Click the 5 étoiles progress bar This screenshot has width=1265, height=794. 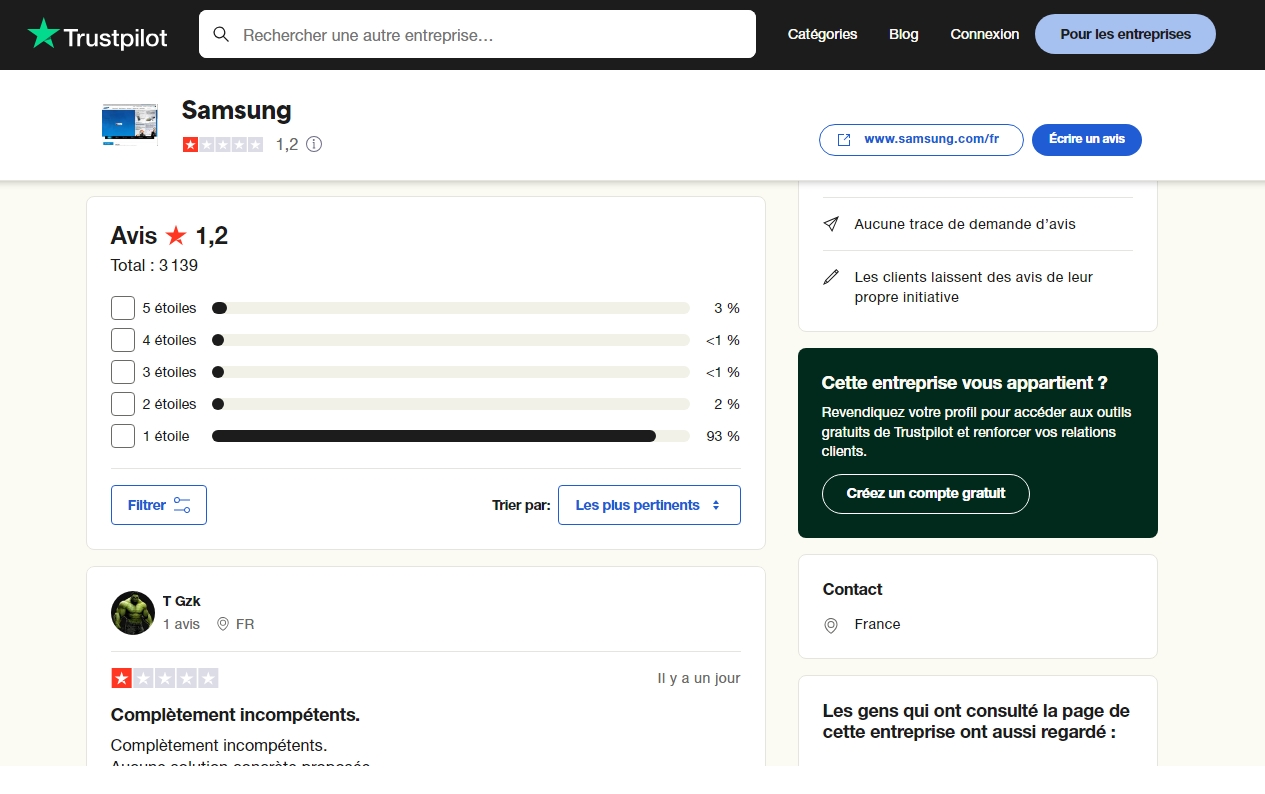(451, 308)
